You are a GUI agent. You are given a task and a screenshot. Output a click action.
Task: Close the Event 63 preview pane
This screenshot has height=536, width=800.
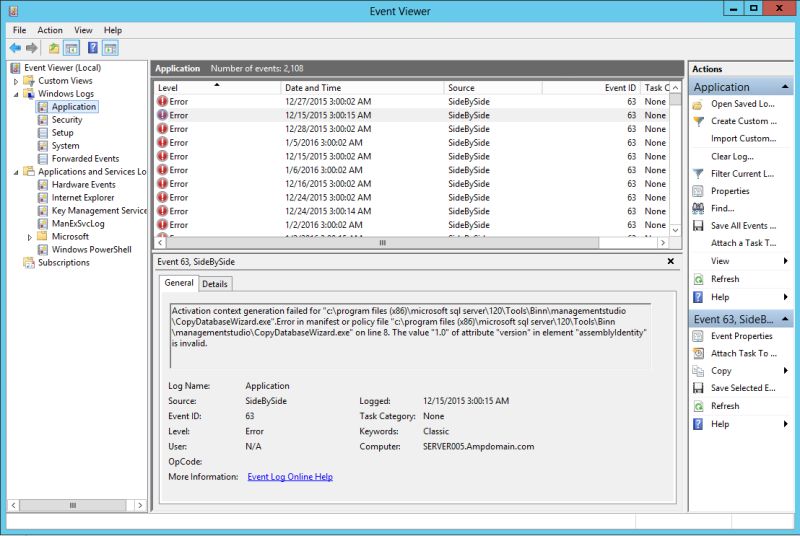(x=670, y=261)
